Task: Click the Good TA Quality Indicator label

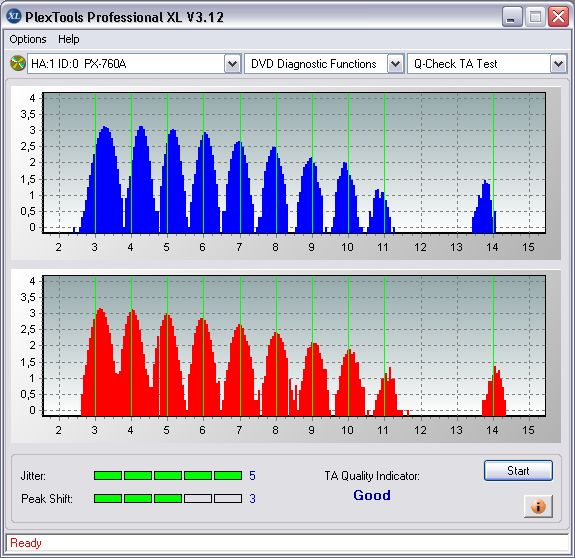Action: [x=372, y=495]
